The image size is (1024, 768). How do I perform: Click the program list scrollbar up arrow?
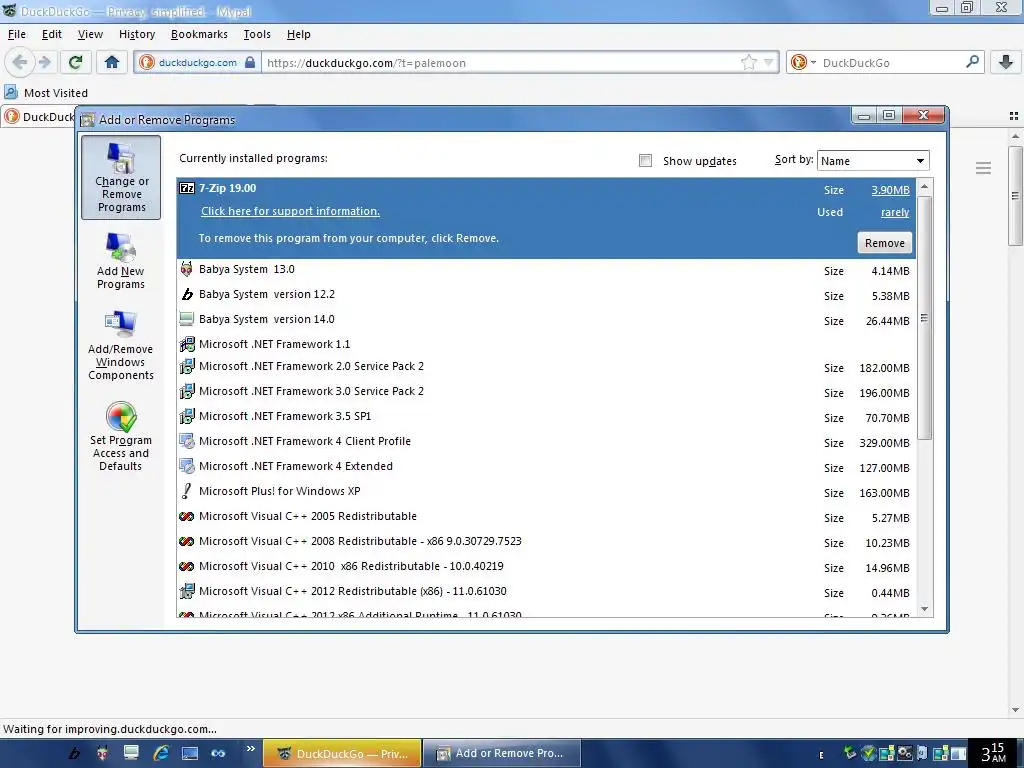924,187
